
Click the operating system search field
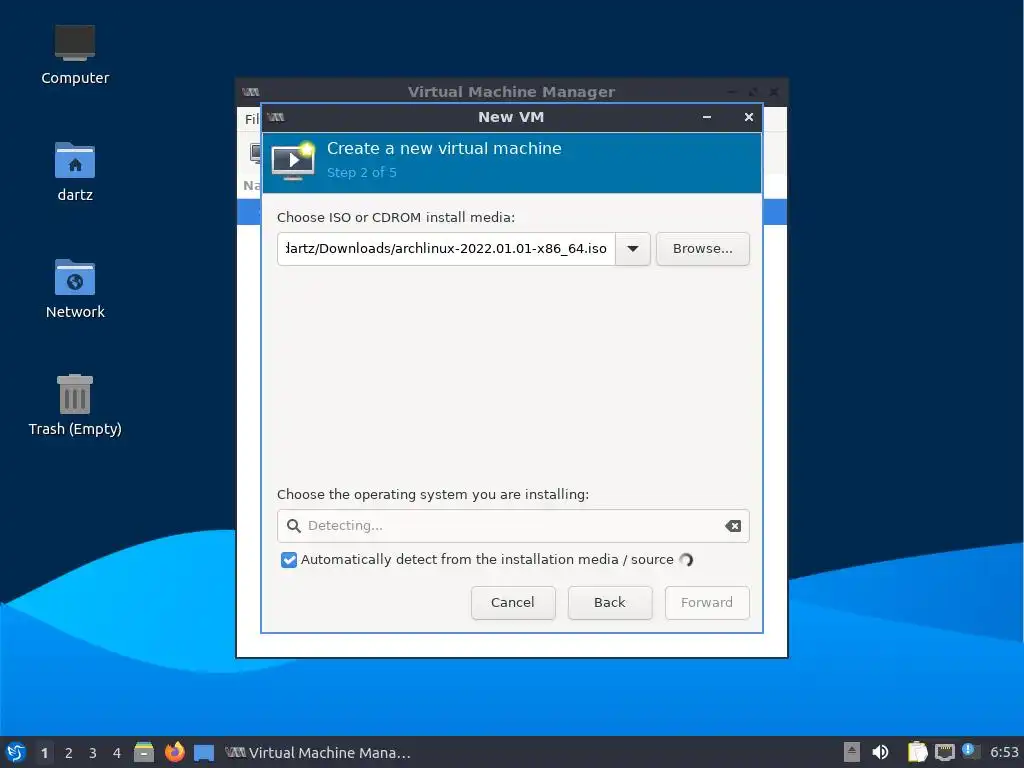click(x=513, y=526)
